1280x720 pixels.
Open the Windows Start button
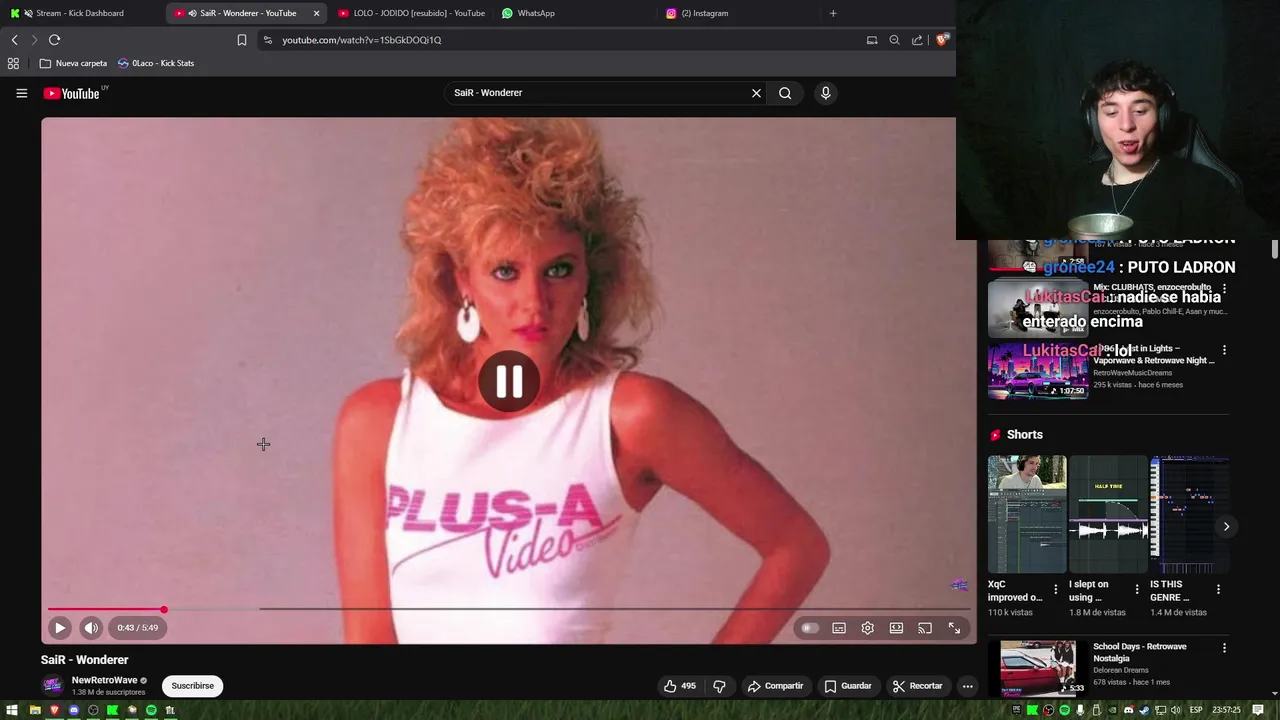coord(14,710)
